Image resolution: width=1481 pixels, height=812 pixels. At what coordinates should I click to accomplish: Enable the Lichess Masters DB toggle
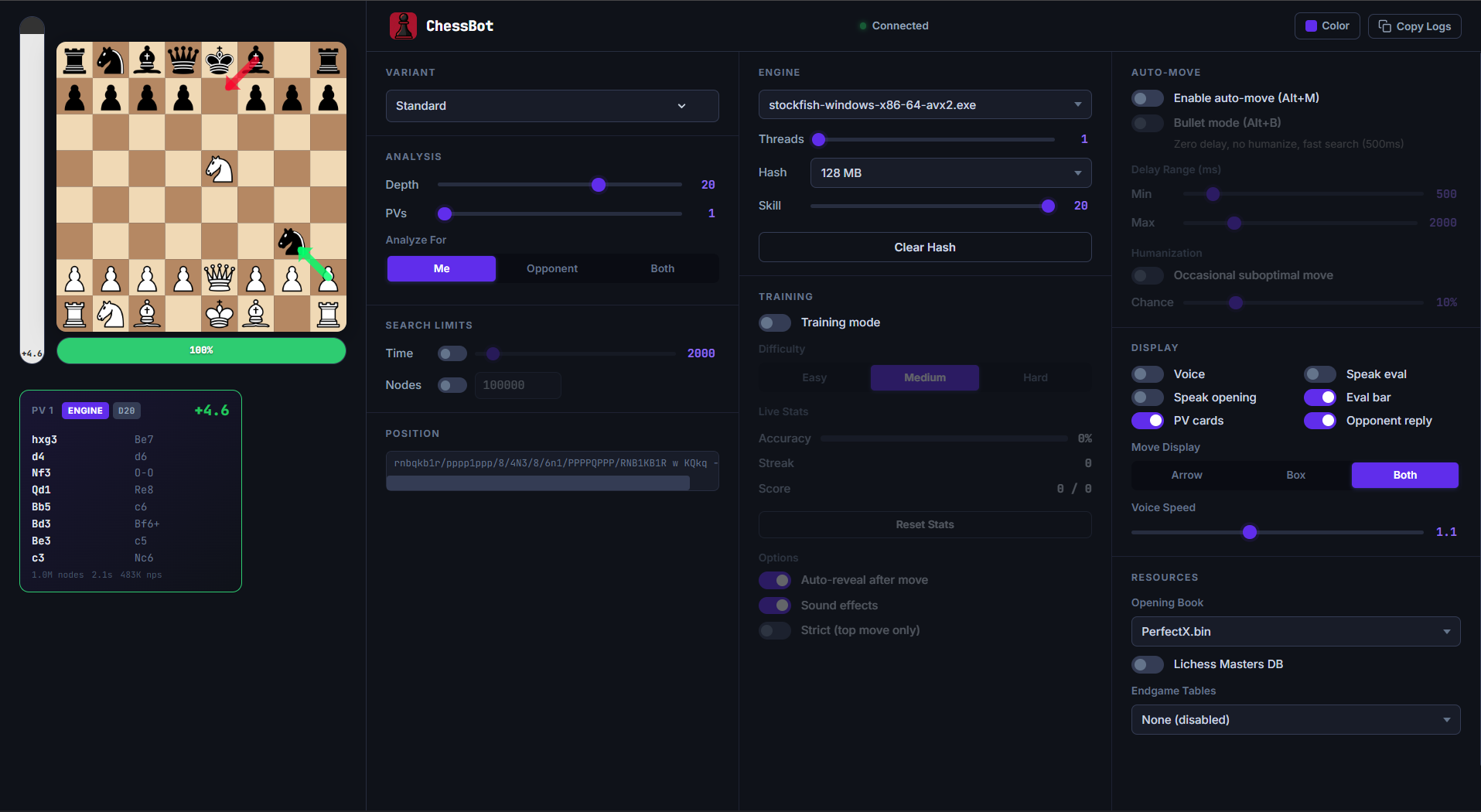pyautogui.click(x=1148, y=664)
